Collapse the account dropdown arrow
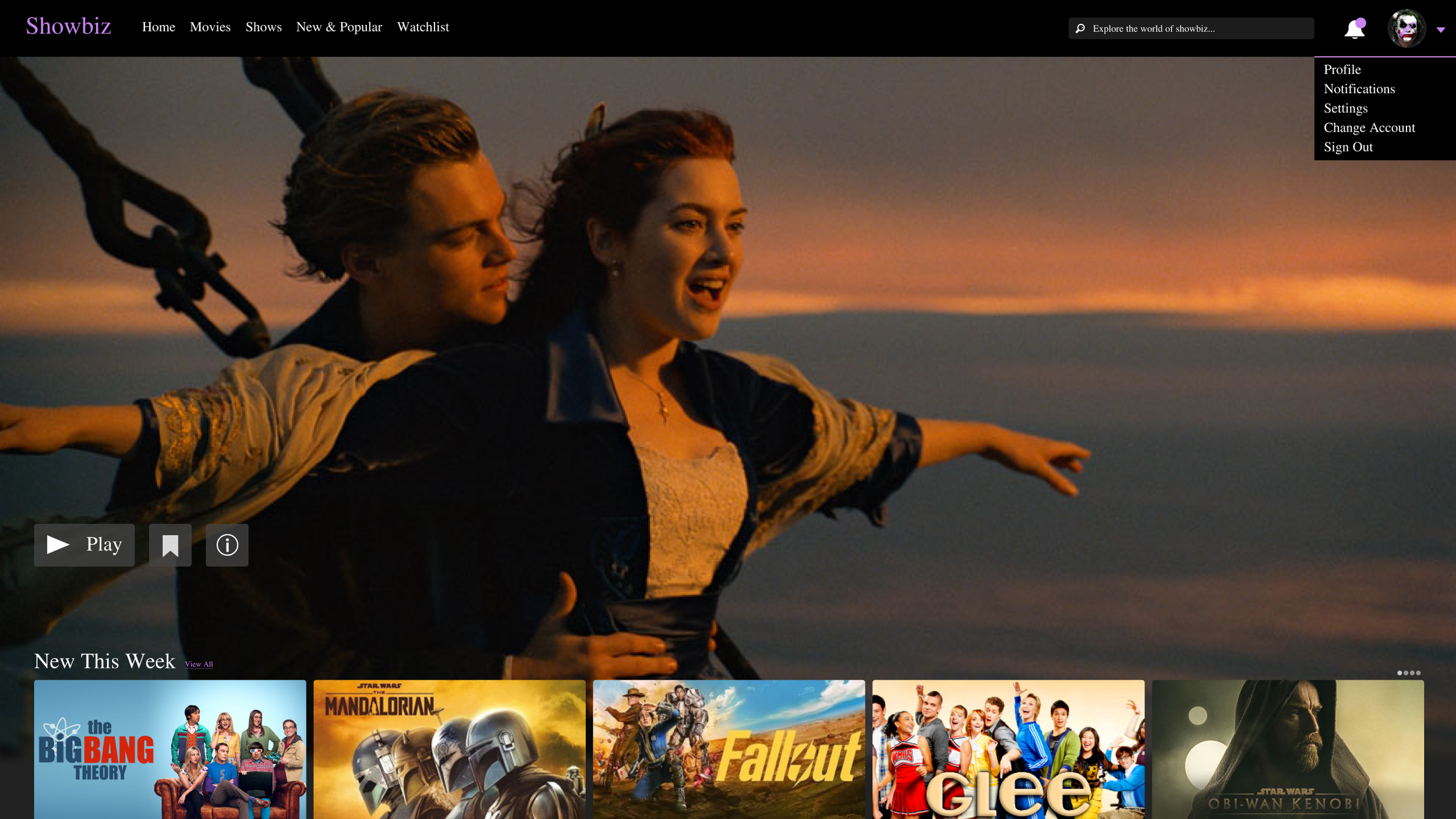This screenshot has height=819, width=1456. (1440, 30)
